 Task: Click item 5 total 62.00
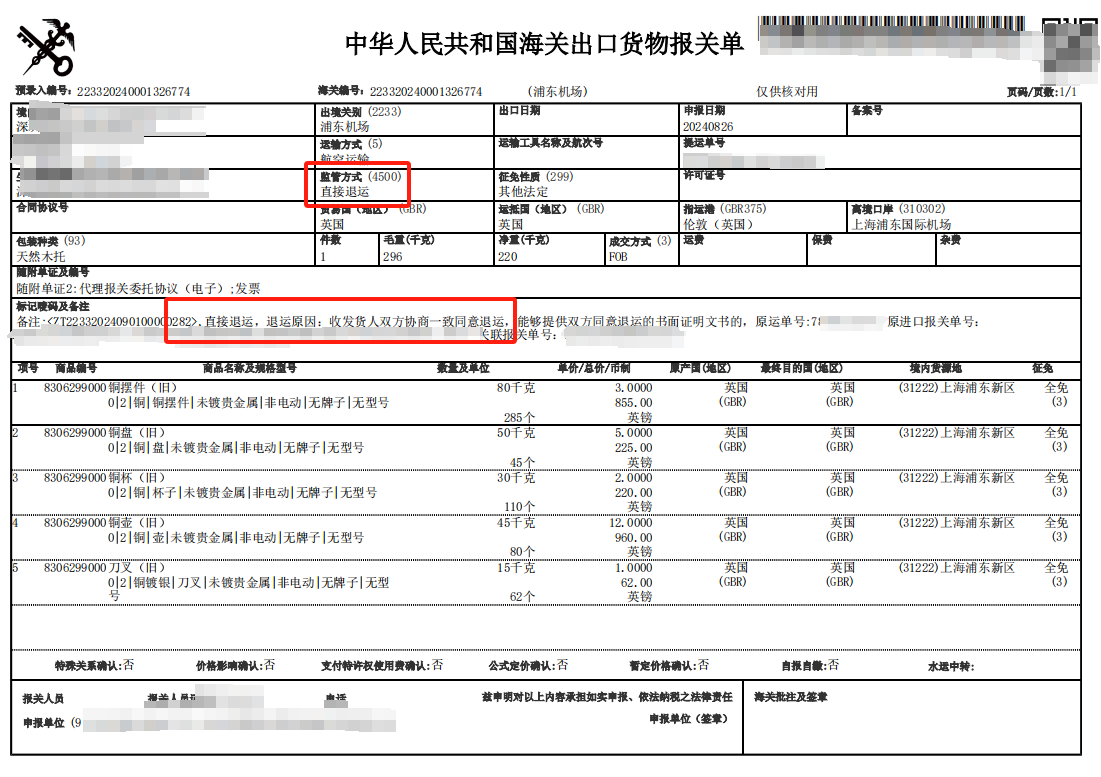coord(636,583)
